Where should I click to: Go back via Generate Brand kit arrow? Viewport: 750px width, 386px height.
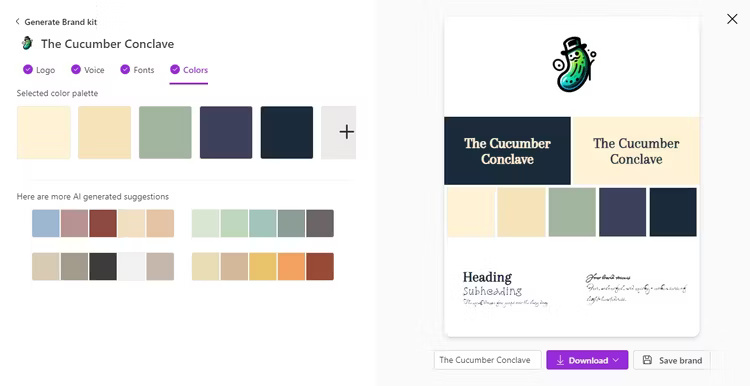pos(18,22)
